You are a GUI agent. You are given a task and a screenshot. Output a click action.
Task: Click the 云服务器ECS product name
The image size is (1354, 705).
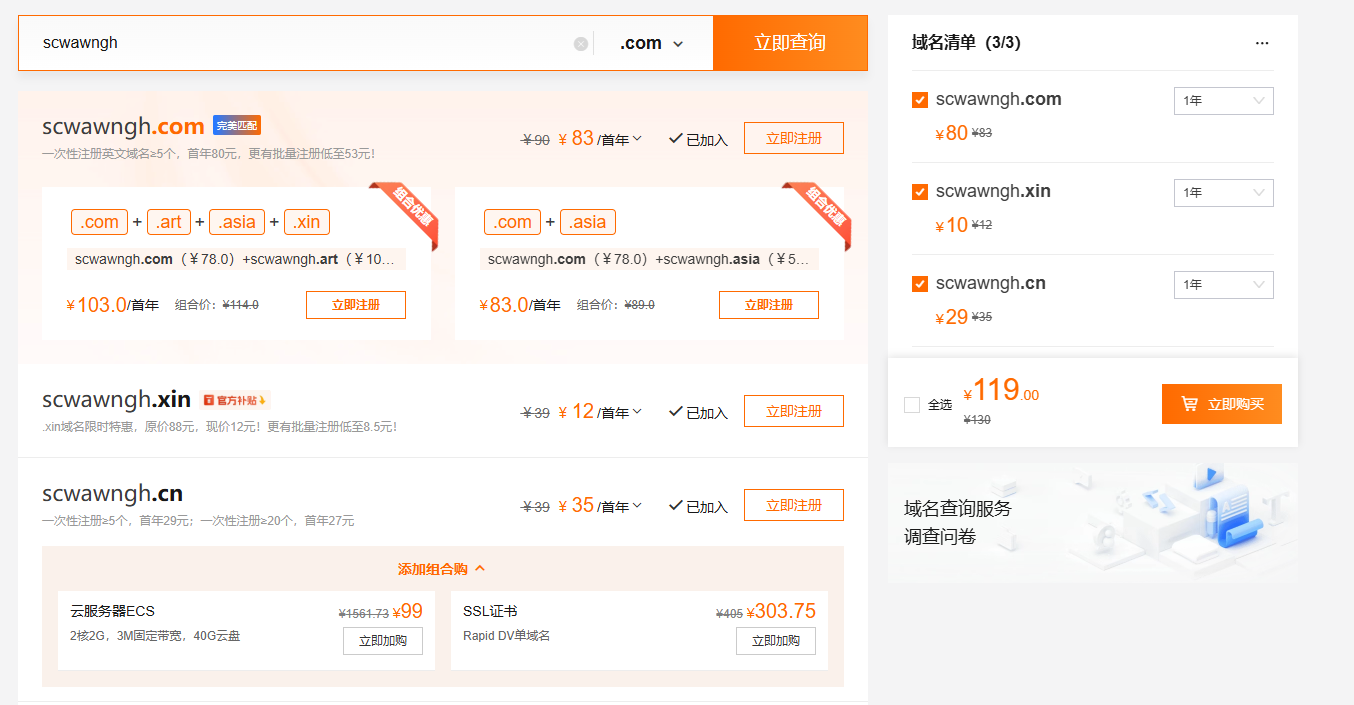coord(112,611)
